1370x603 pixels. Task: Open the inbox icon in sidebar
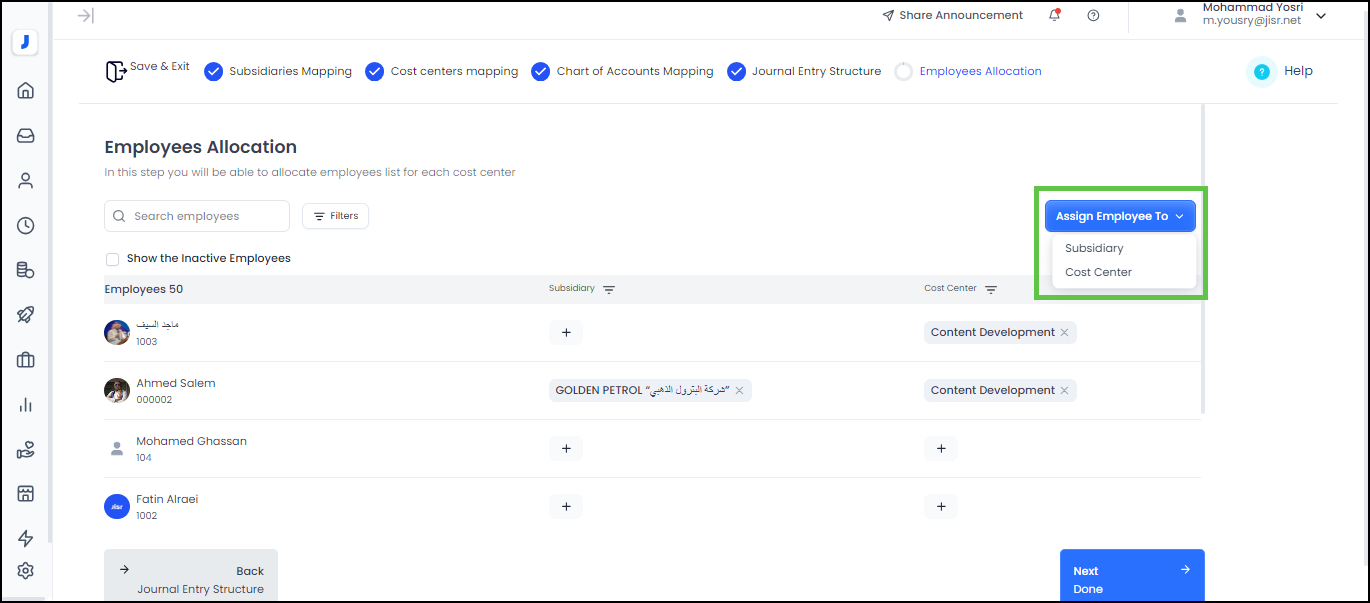tap(26, 136)
